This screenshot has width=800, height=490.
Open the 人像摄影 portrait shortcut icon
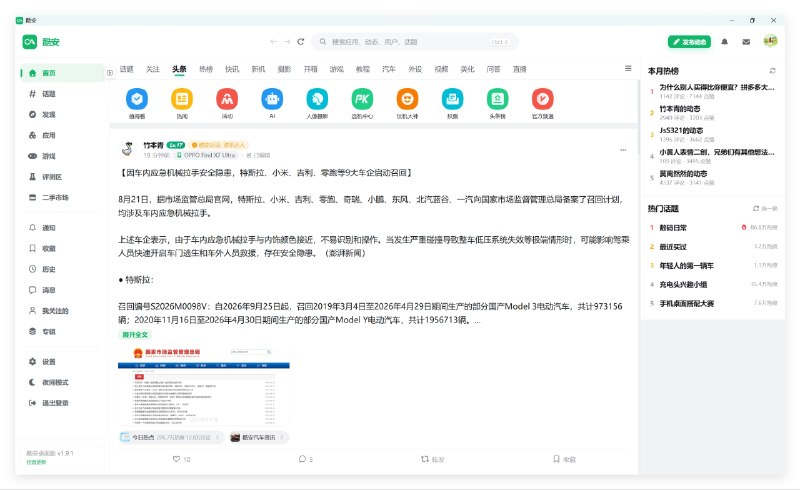click(317, 99)
